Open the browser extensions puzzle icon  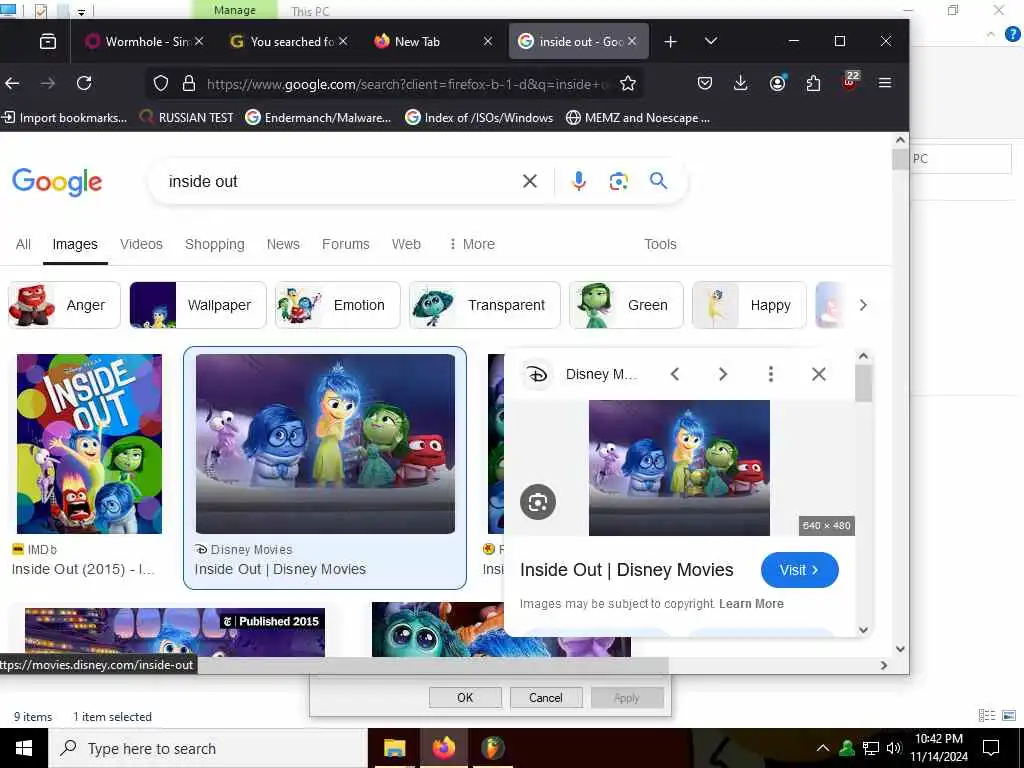click(813, 83)
